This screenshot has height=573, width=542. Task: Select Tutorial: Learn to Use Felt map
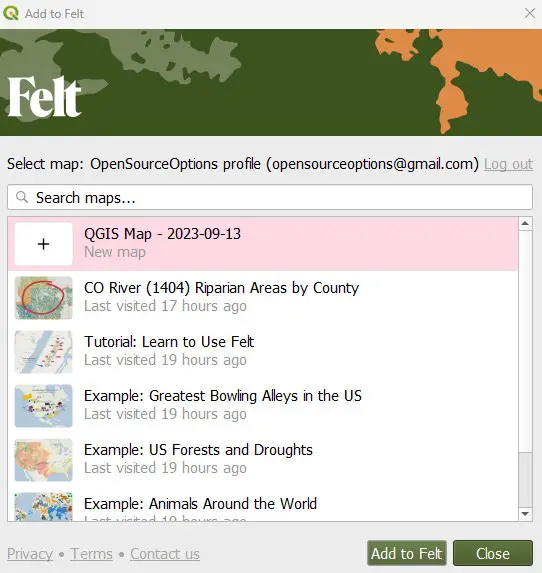263,352
